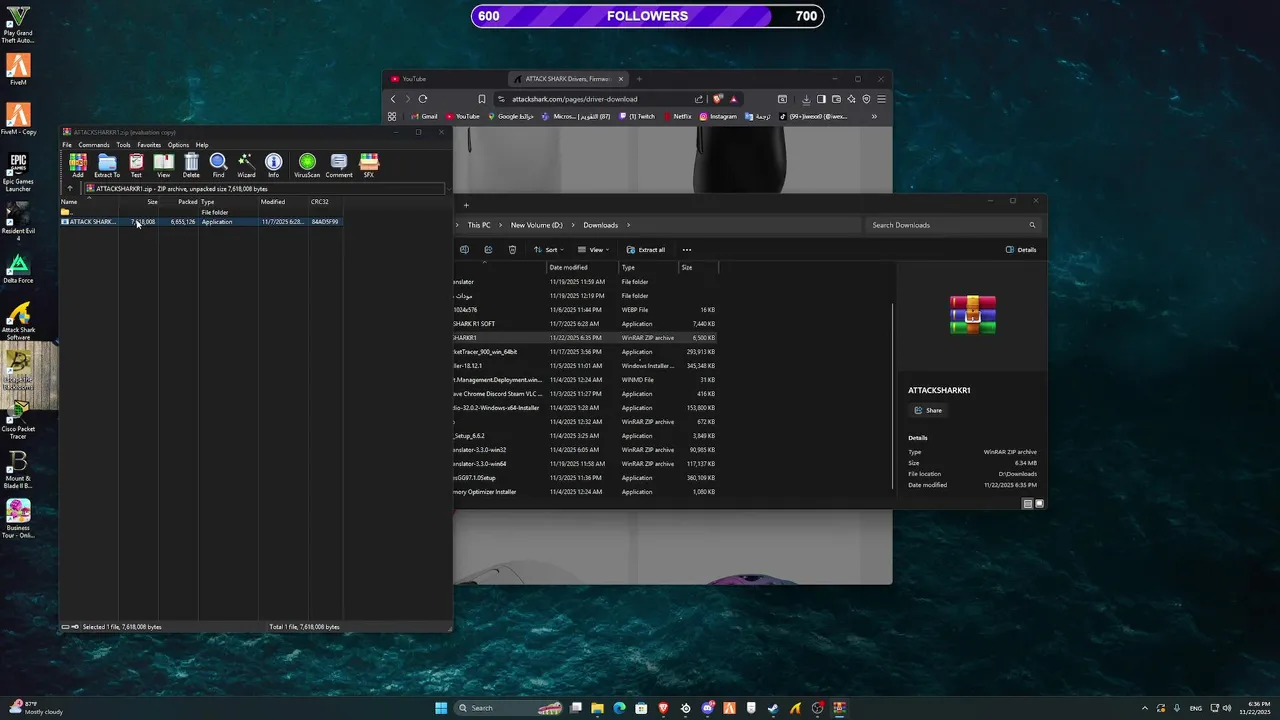Close the ATTACK SHARK Drivers browser tab
Screen dimensions: 1280x720
621,79
